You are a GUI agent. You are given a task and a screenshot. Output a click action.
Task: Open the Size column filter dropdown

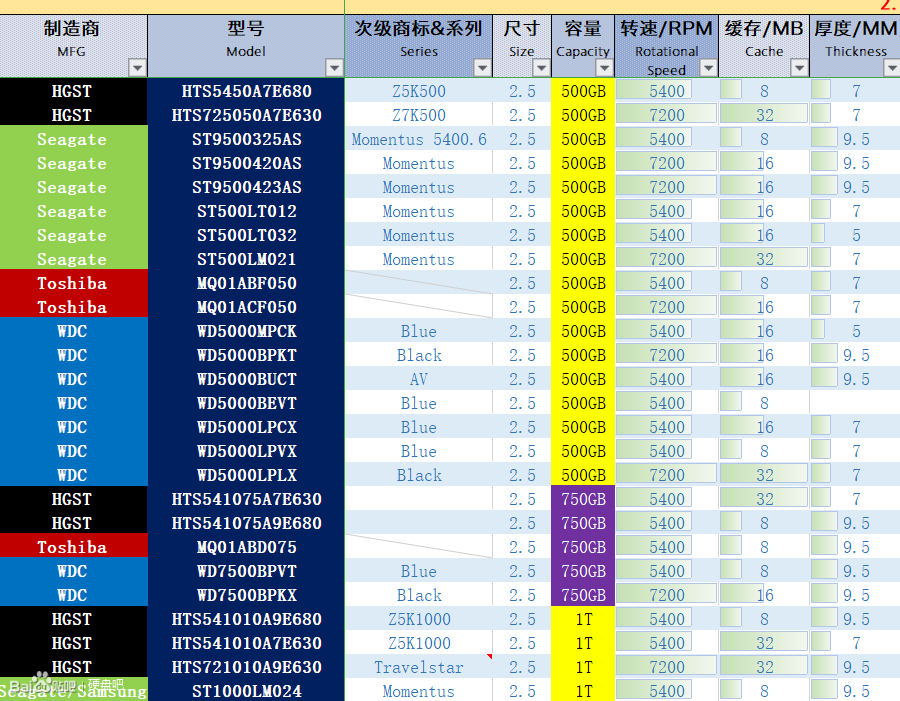pyautogui.click(x=541, y=68)
